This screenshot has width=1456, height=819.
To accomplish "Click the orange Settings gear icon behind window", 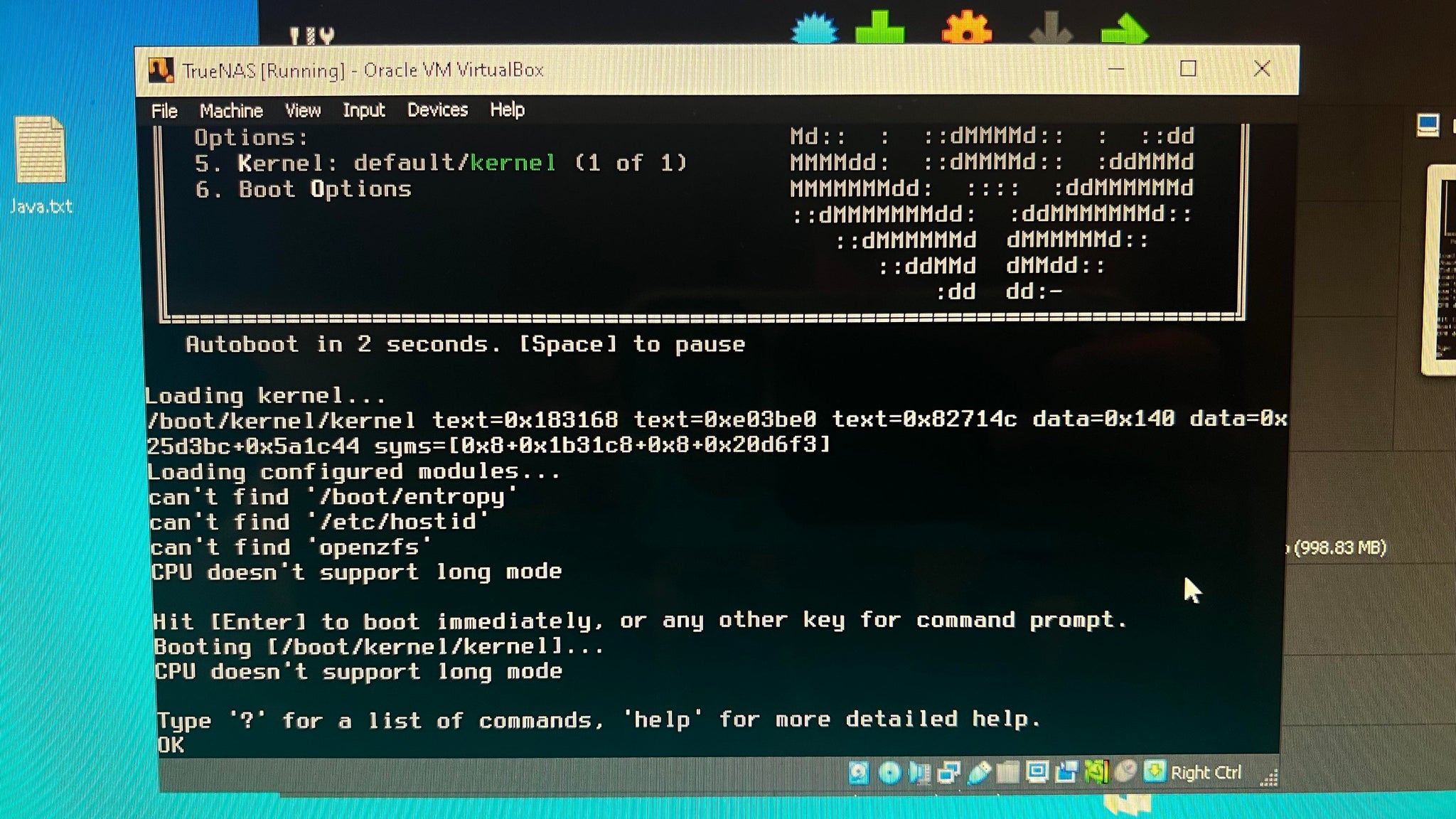I will [967, 28].
